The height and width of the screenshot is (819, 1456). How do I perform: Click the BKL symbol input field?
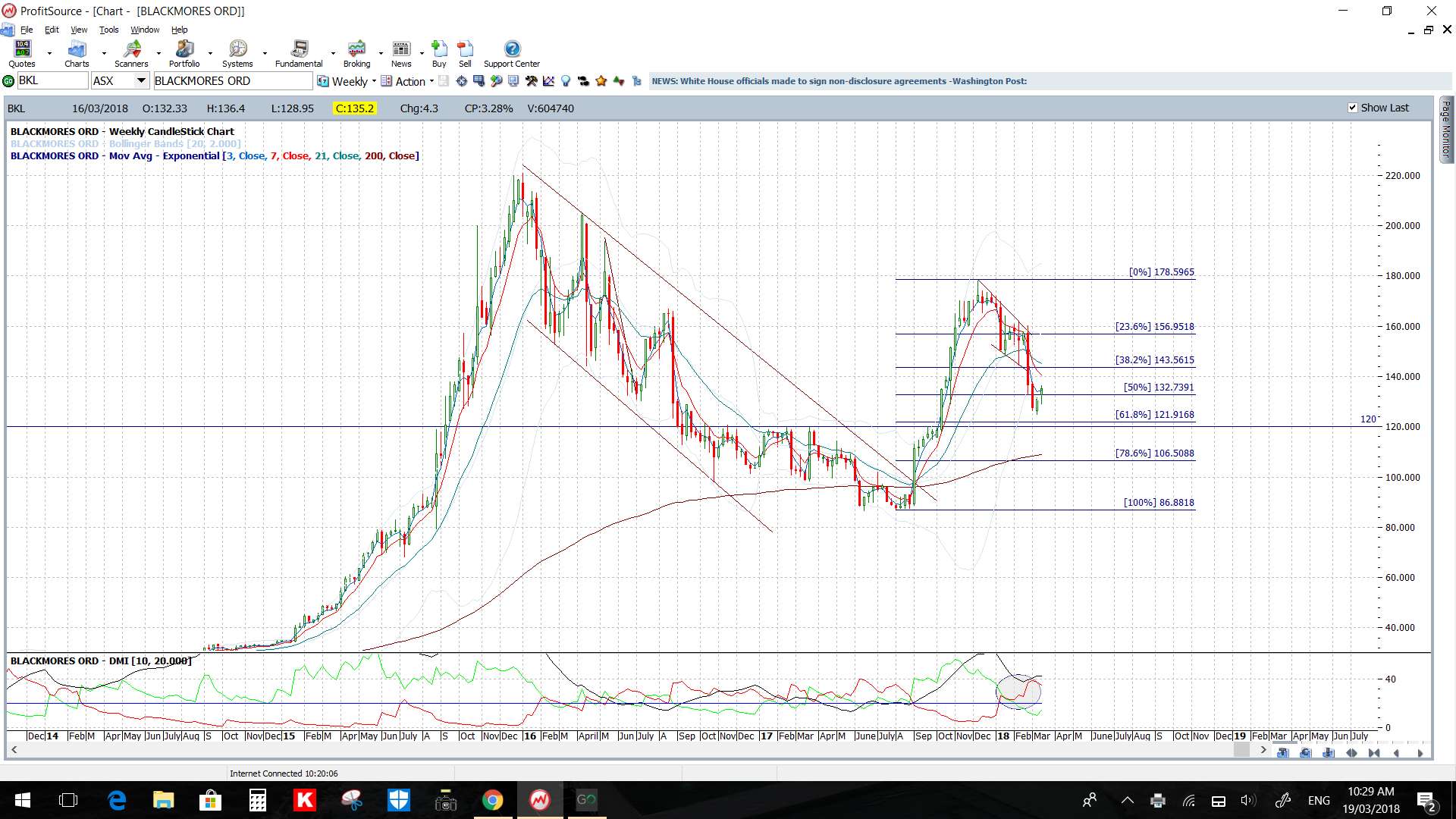click(52, 80)
